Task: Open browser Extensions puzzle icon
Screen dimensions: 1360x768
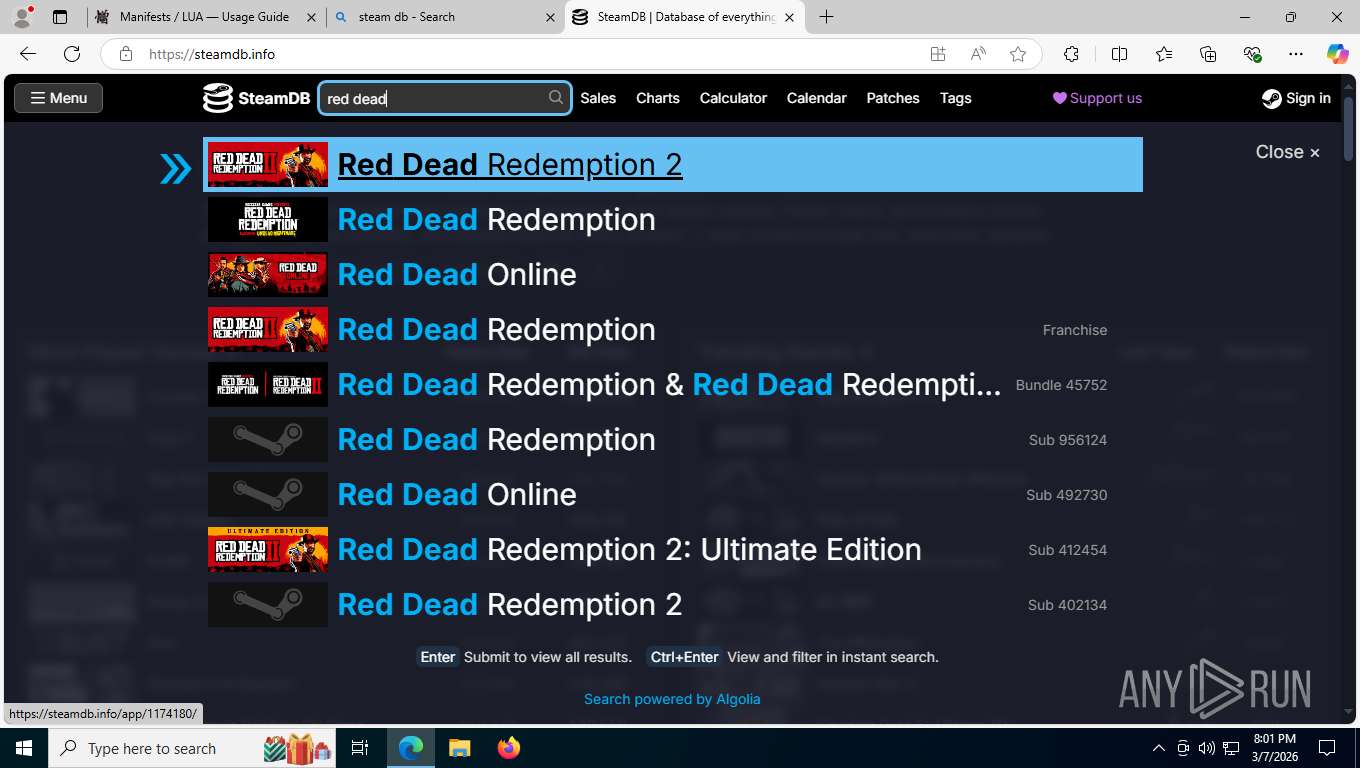Action: [1072, 54]
